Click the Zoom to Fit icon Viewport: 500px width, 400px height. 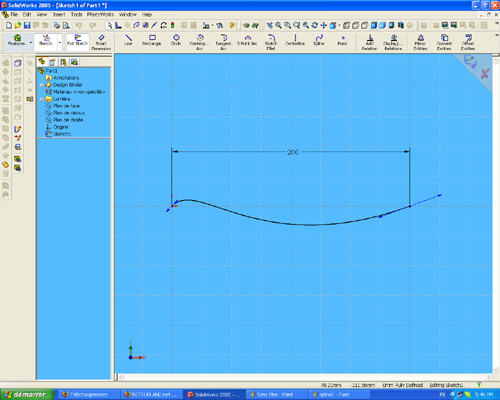278,25
